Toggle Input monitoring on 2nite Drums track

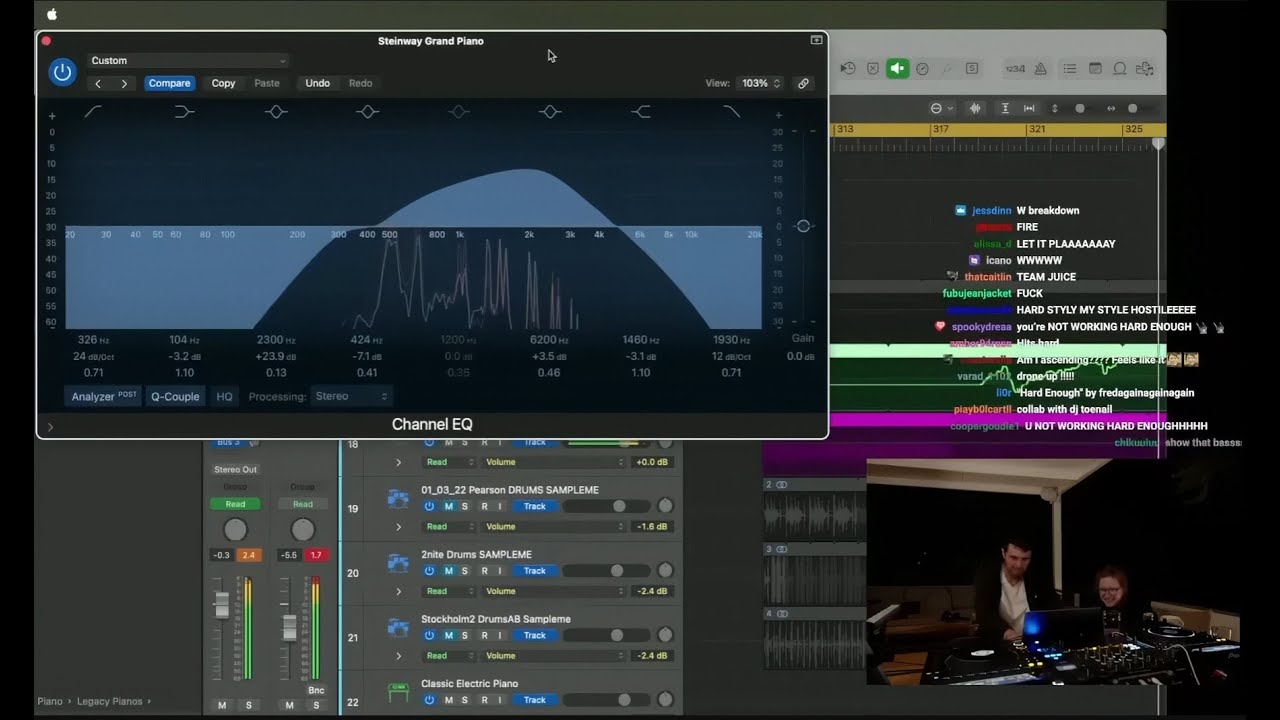click(x=500, y=571)
